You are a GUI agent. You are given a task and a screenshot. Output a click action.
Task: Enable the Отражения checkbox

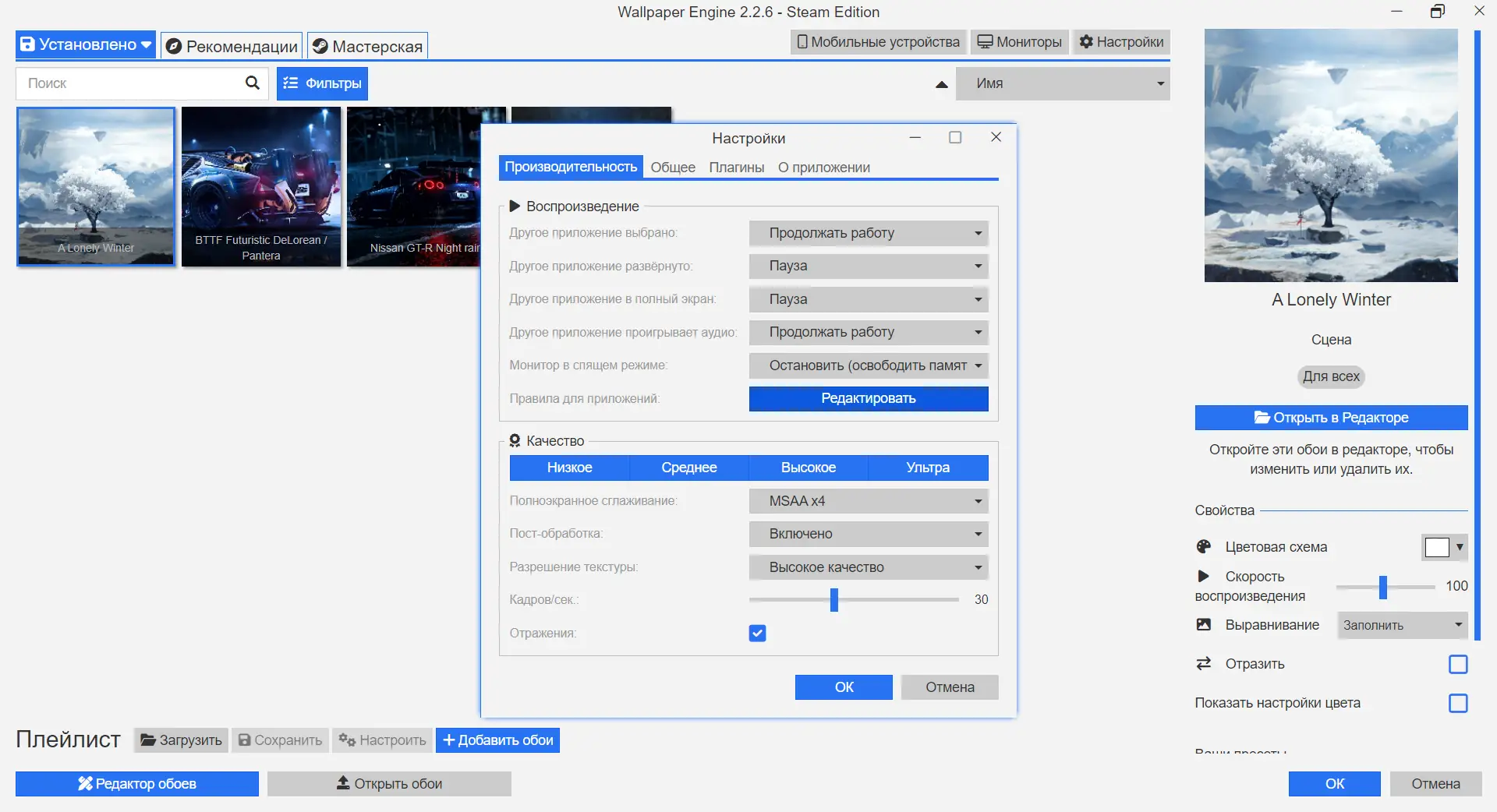(757, 633)
